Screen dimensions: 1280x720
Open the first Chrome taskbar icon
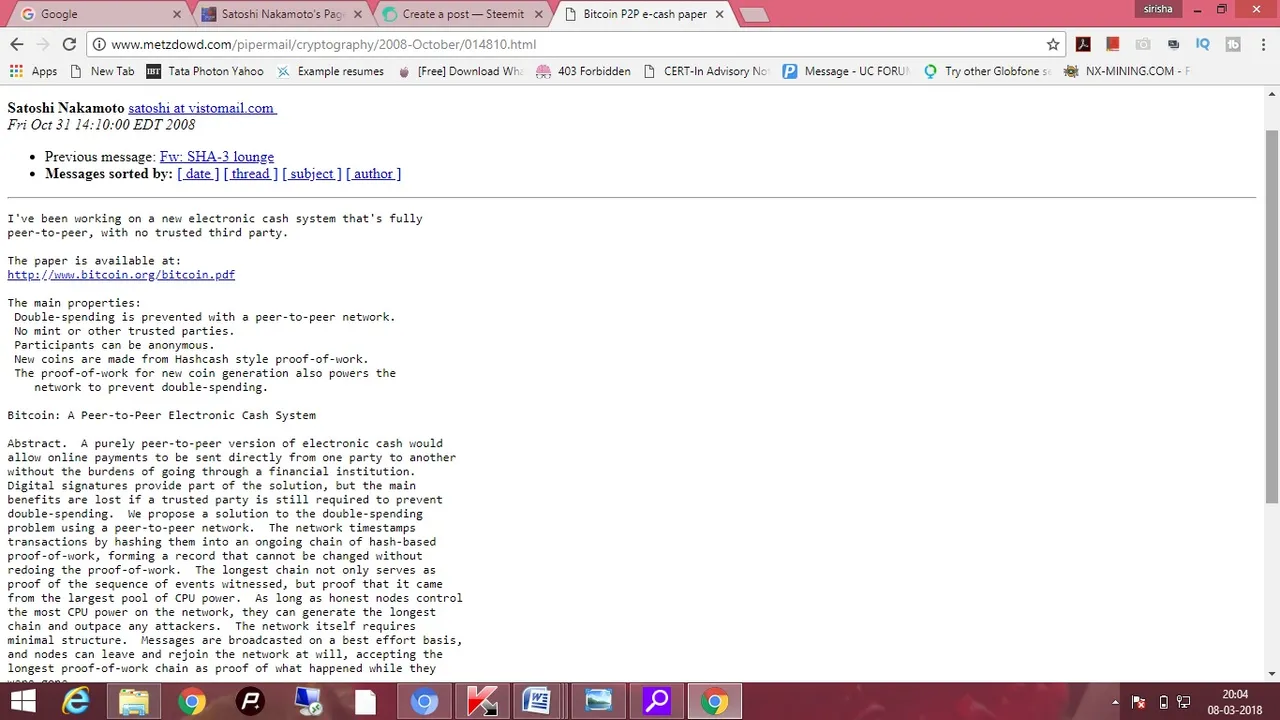click(191, 701)
